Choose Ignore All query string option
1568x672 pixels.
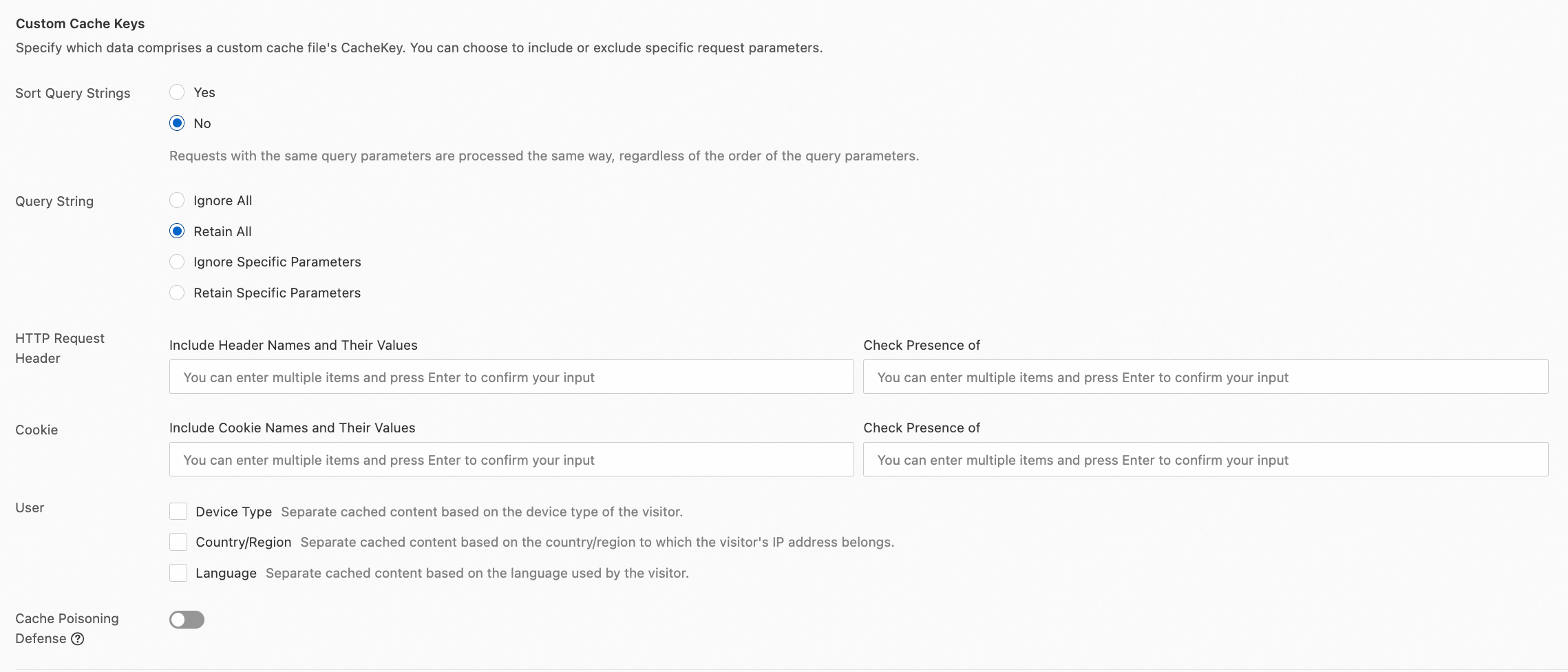(177, 200)
